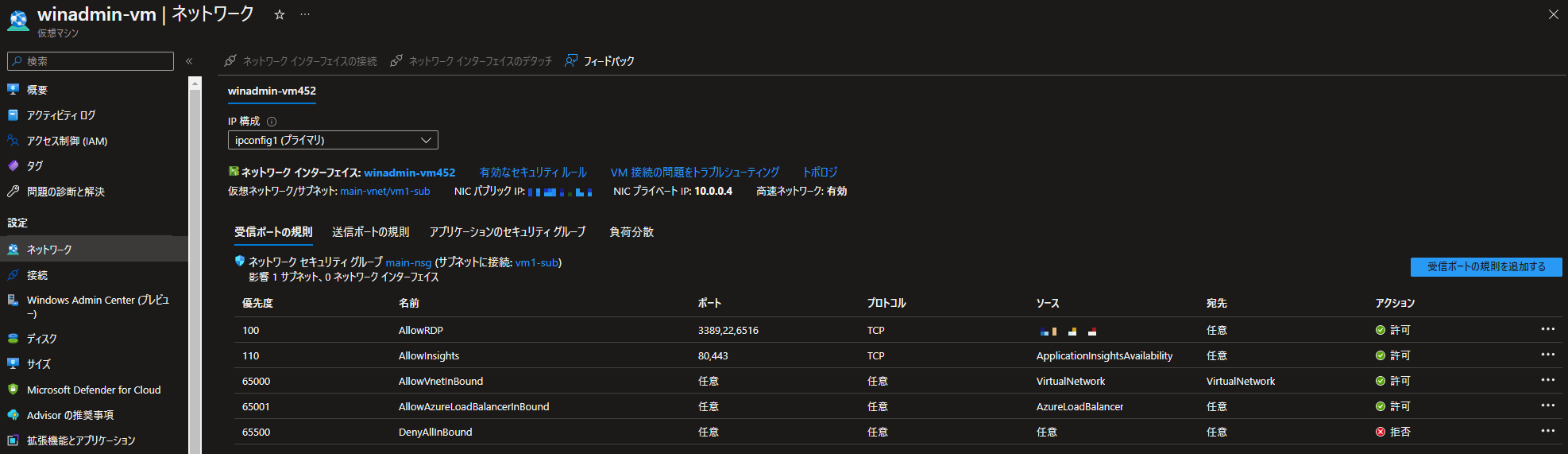The width and height of the screenshot is (1568, 454).
Task: Sort by the 優先度 column header
Action: click(x=257, y=304)
